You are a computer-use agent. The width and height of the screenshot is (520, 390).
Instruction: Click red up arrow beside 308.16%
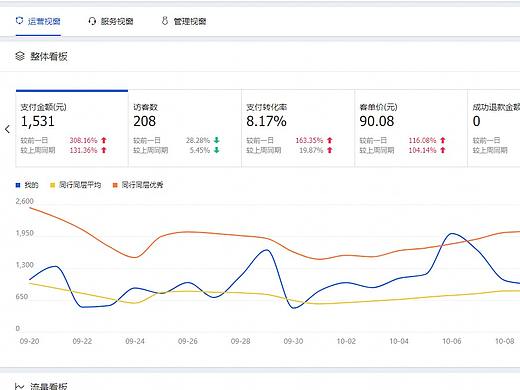point(104,140)
